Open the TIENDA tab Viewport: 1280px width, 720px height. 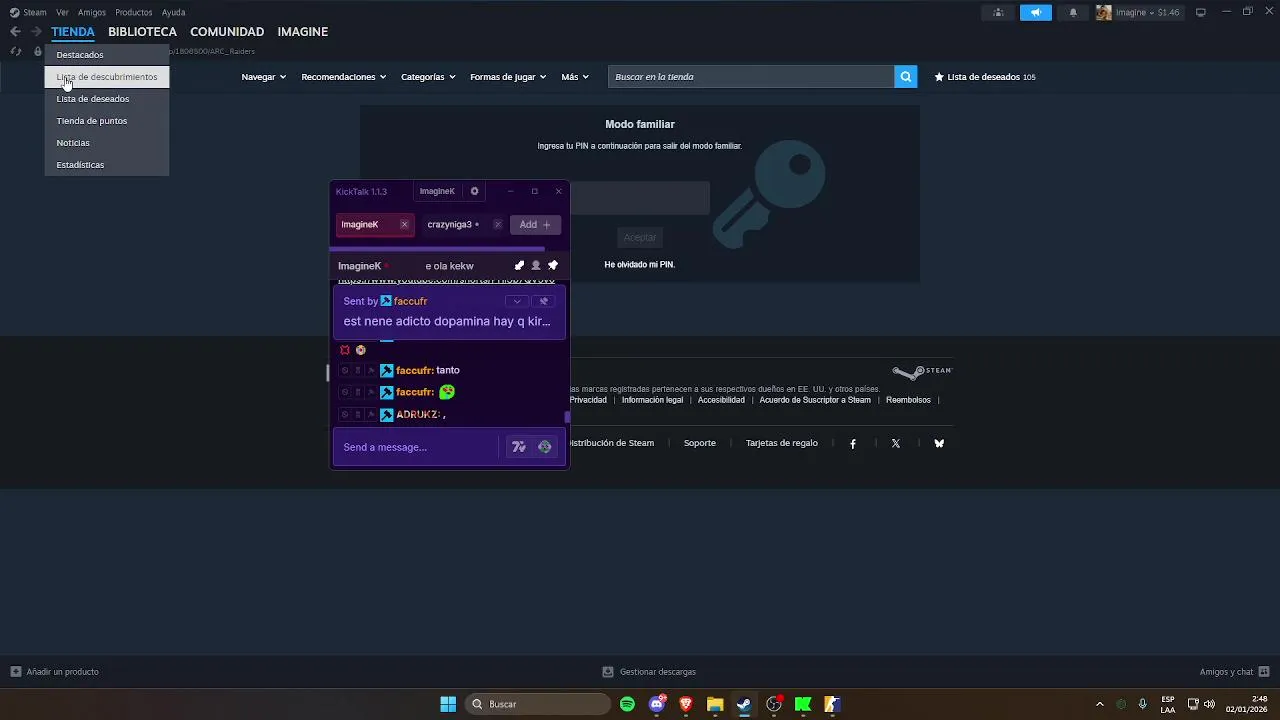point(73,32)
